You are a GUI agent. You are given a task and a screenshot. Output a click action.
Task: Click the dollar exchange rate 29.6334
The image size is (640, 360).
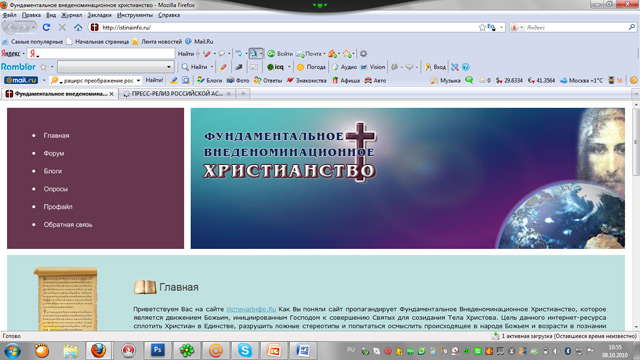point(509,80)
